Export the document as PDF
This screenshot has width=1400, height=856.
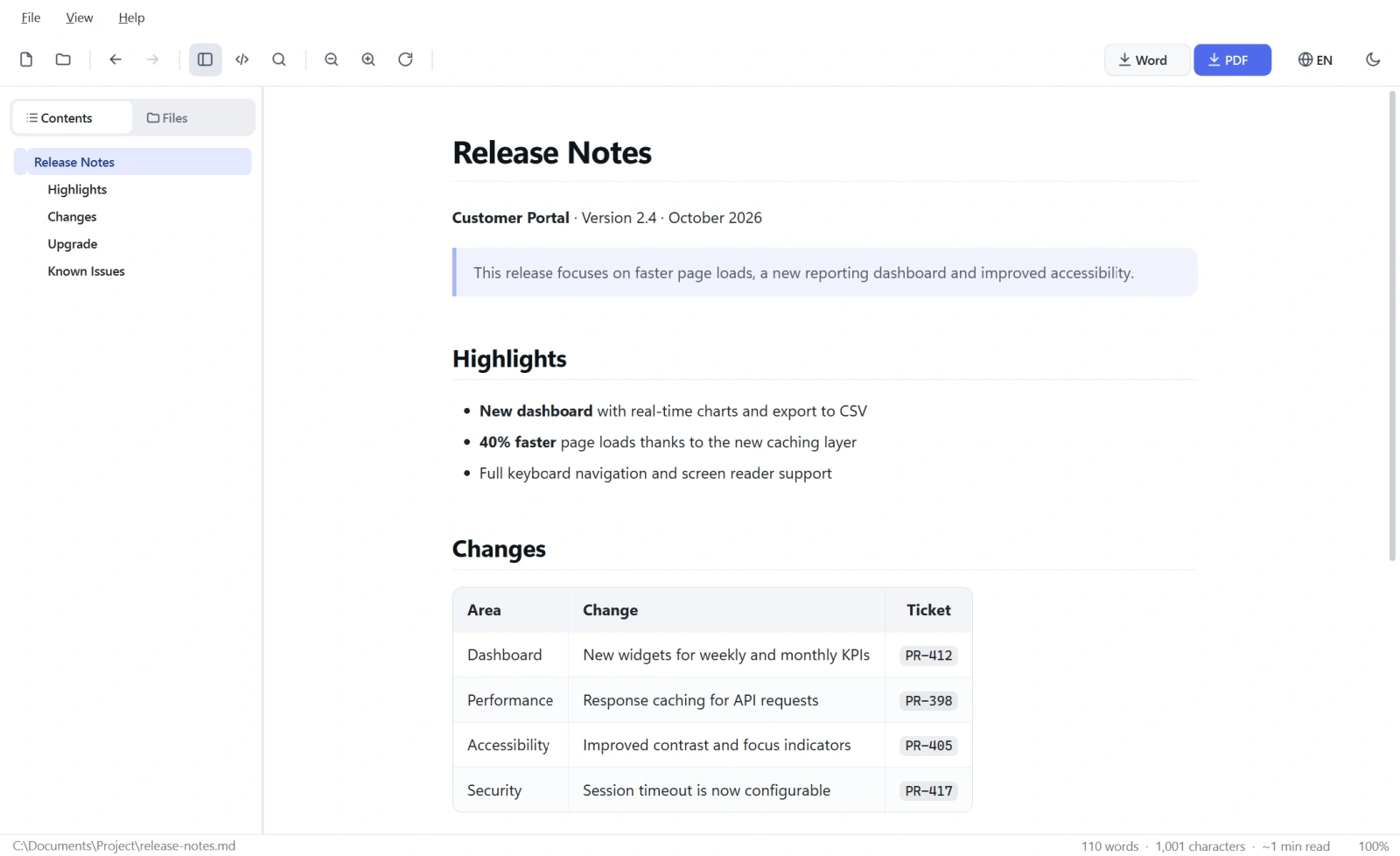tap(1232, 60)
